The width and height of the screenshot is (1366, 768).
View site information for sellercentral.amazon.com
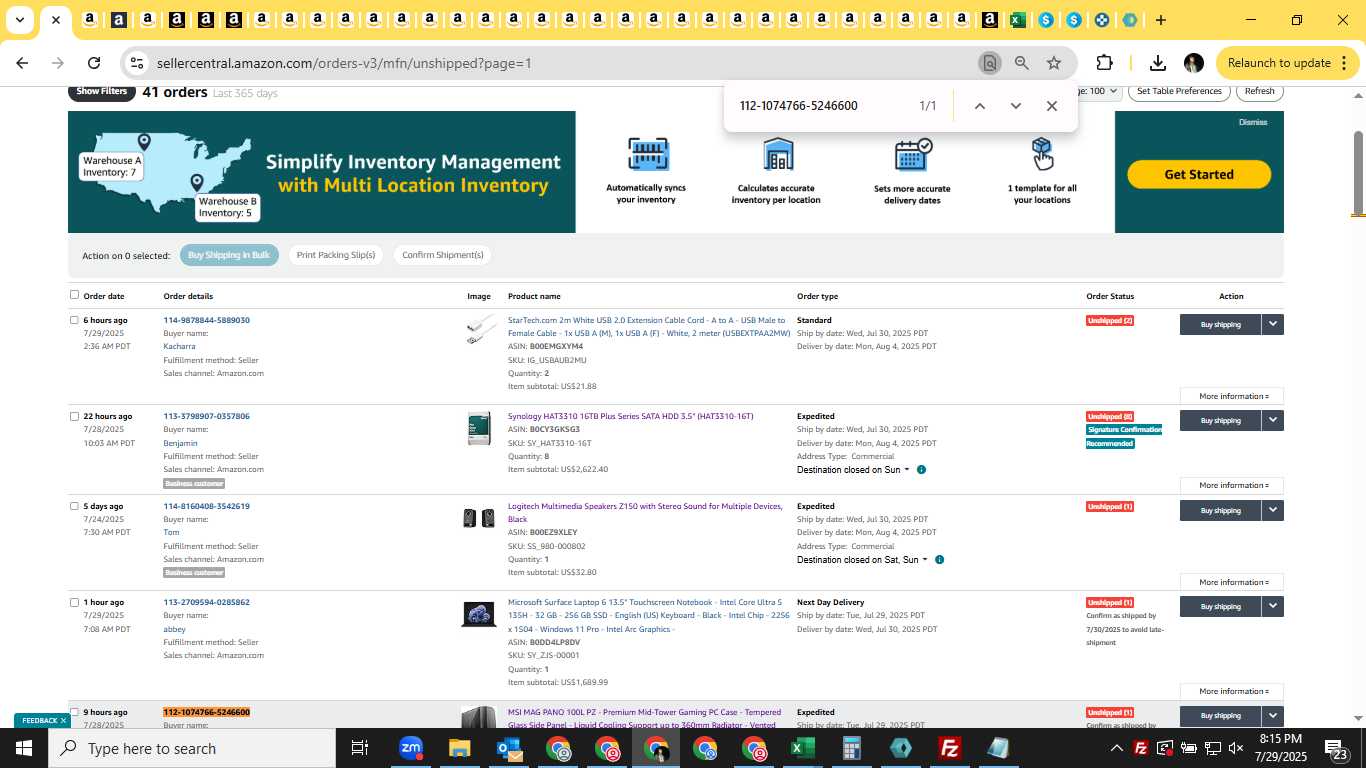point(137,63)
